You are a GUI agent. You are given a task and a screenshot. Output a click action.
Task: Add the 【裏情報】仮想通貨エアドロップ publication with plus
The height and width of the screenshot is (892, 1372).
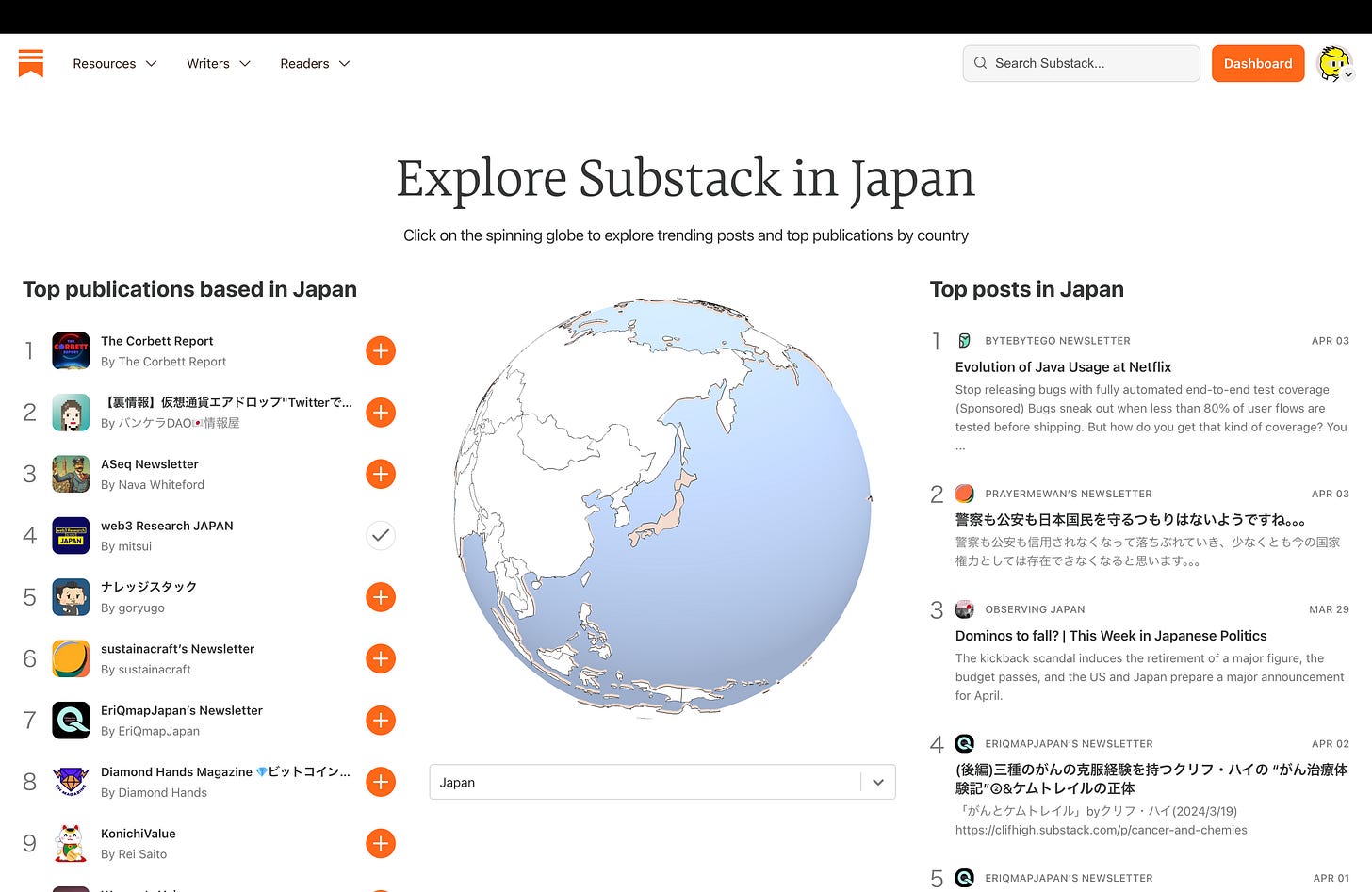381,413
